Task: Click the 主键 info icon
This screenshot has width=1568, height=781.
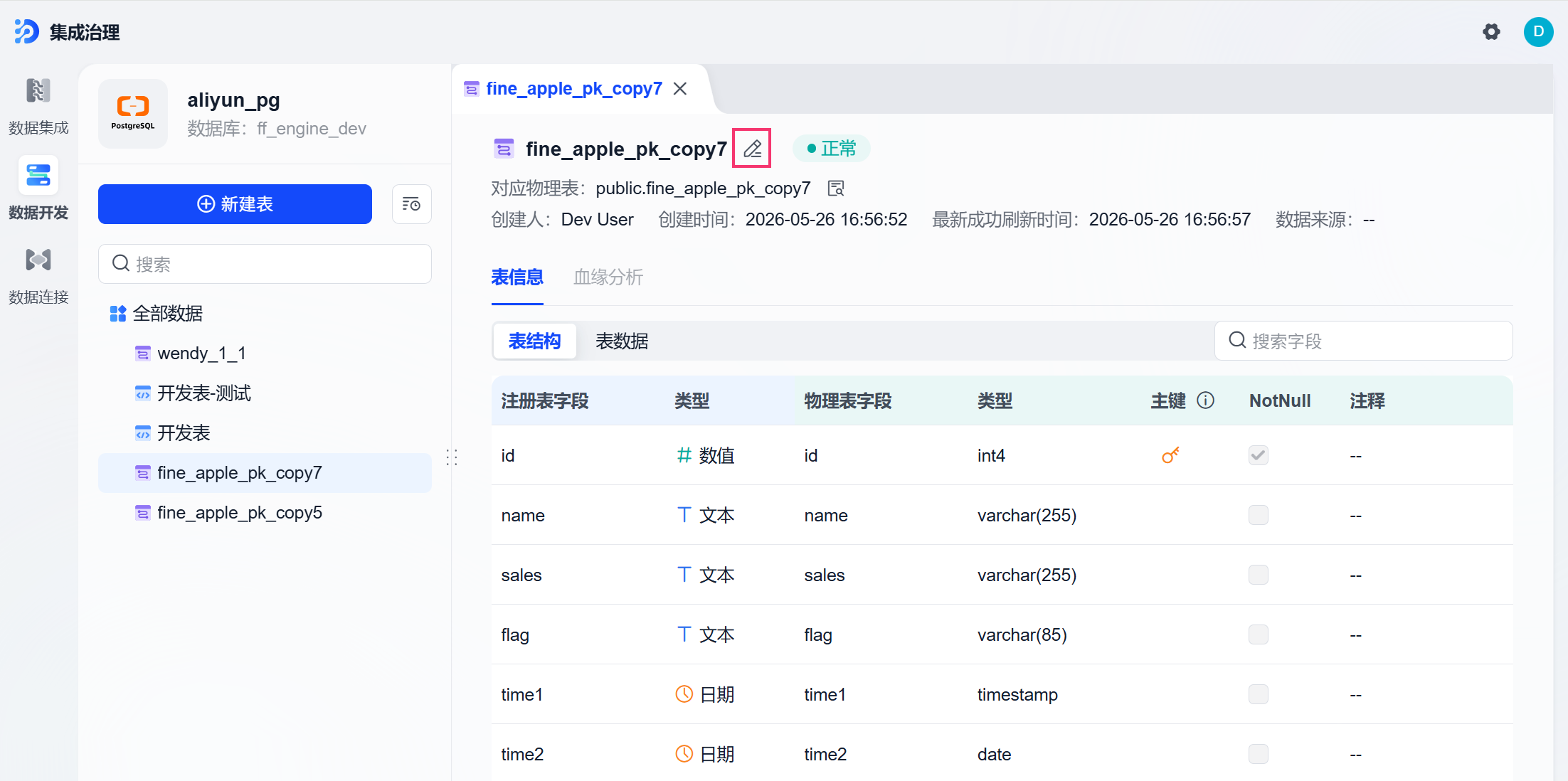Action: tap(1205, 400)
